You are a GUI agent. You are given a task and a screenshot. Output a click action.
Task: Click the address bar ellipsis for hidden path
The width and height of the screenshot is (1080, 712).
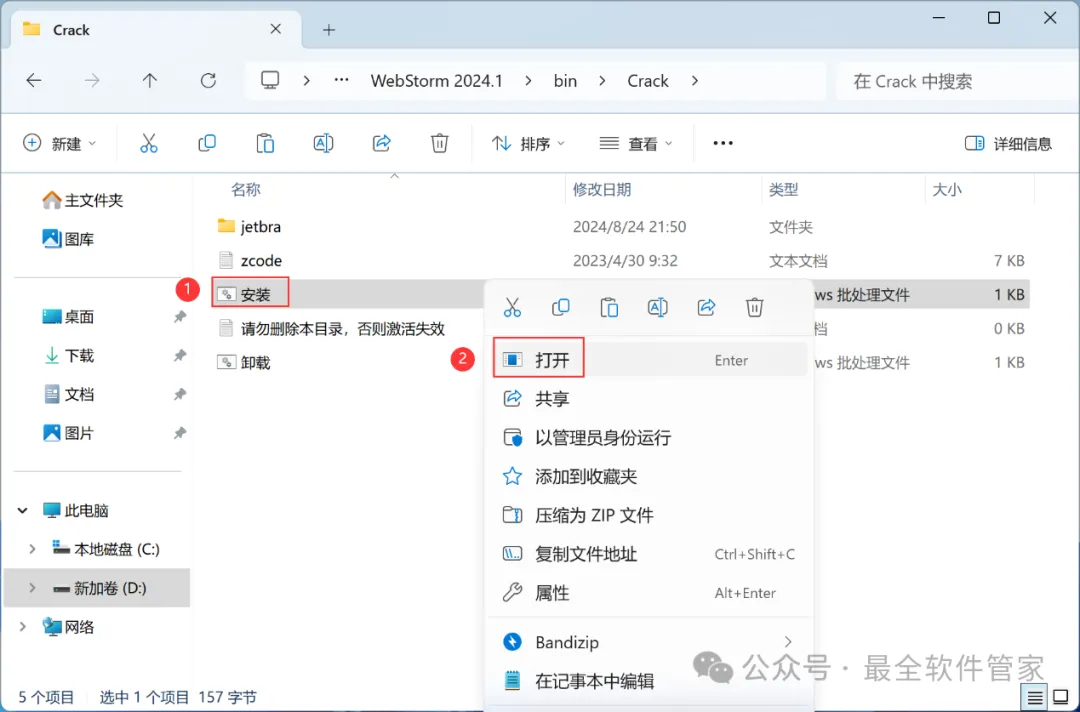[x=342, y=81]
